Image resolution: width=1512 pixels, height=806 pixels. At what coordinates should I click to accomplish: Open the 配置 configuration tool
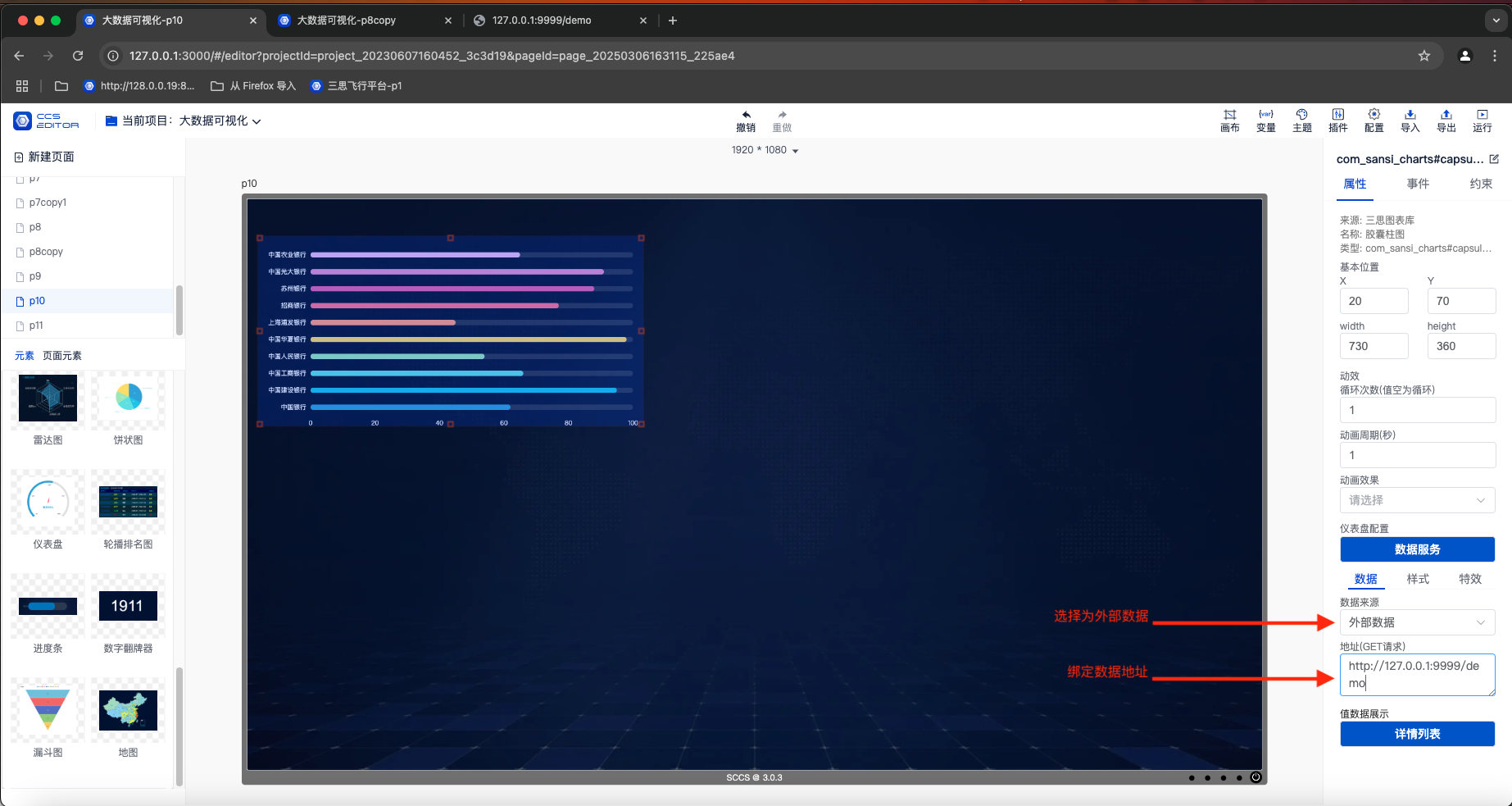(x=1374, y=121)
